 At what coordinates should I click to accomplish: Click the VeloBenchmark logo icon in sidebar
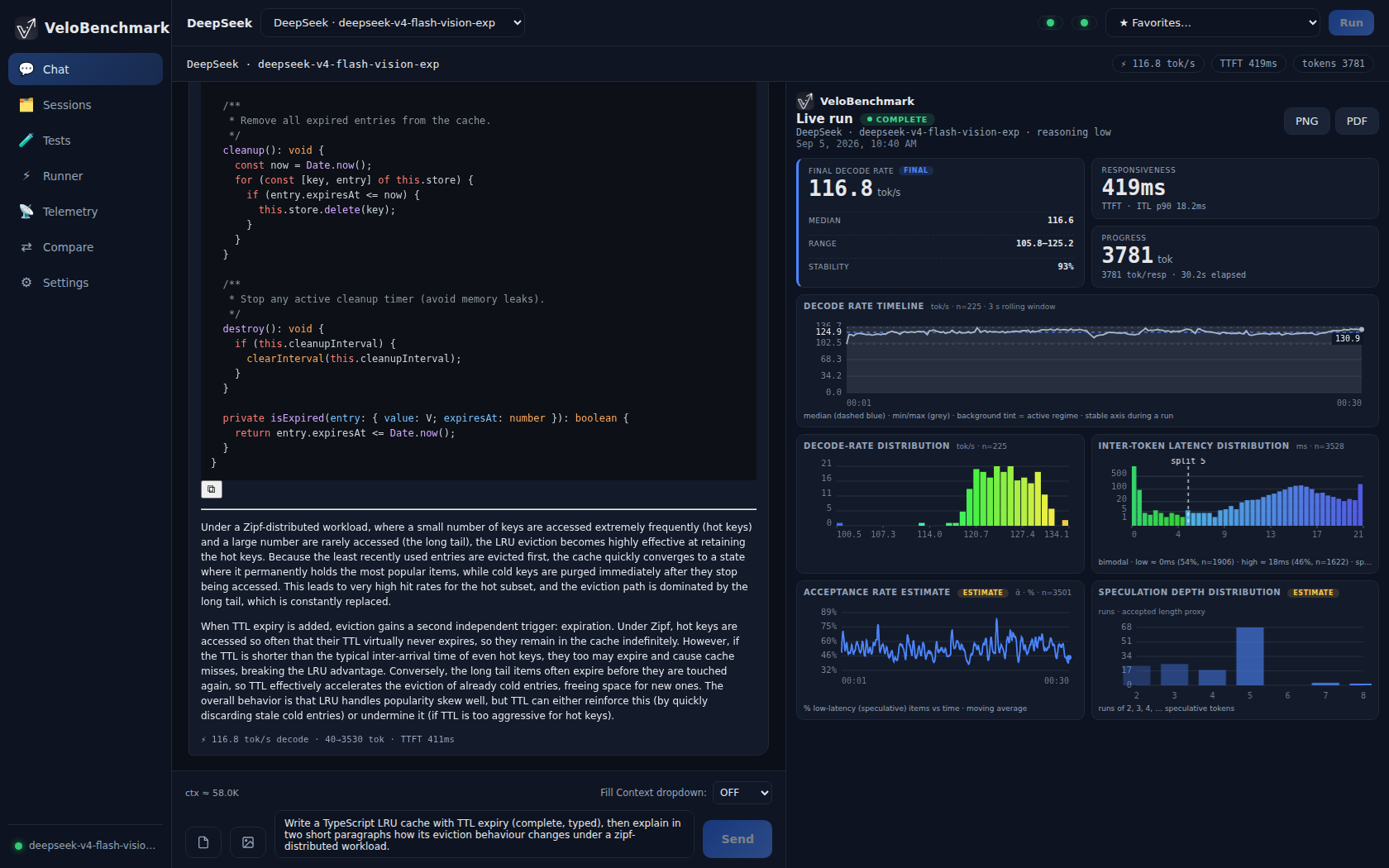click(26, 28)
